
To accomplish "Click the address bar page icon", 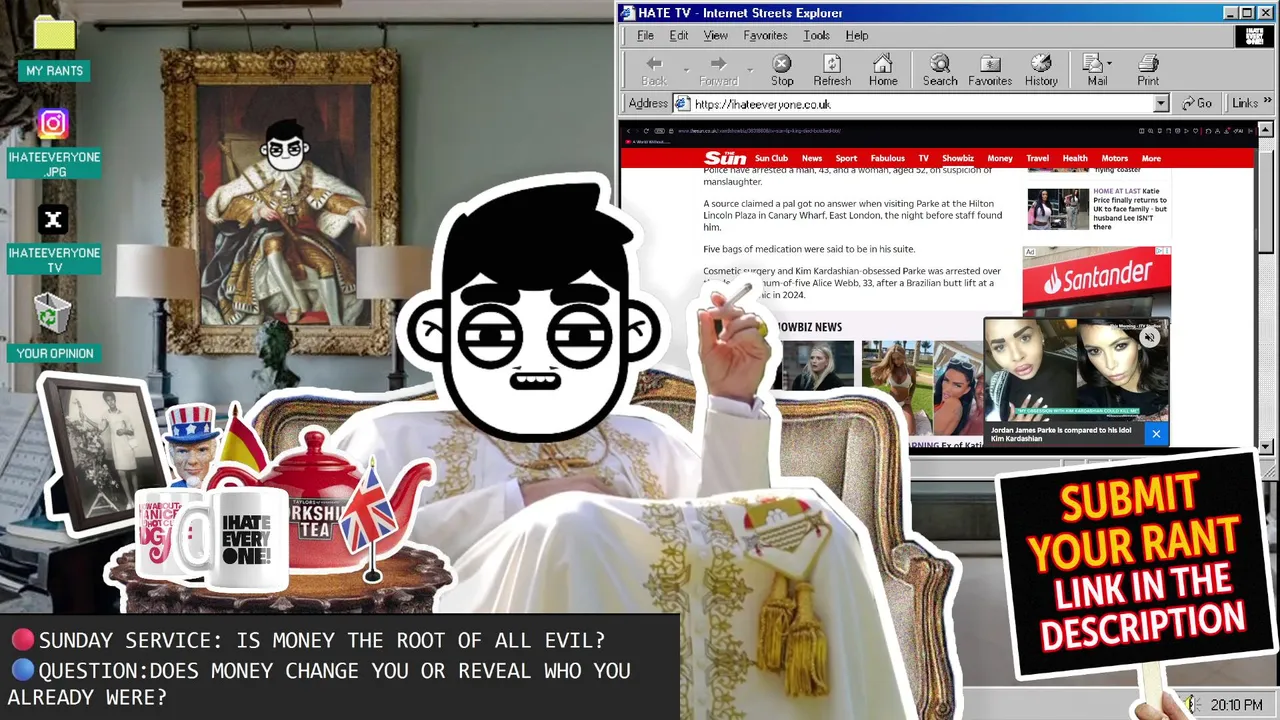I will (x=682, y=104).
